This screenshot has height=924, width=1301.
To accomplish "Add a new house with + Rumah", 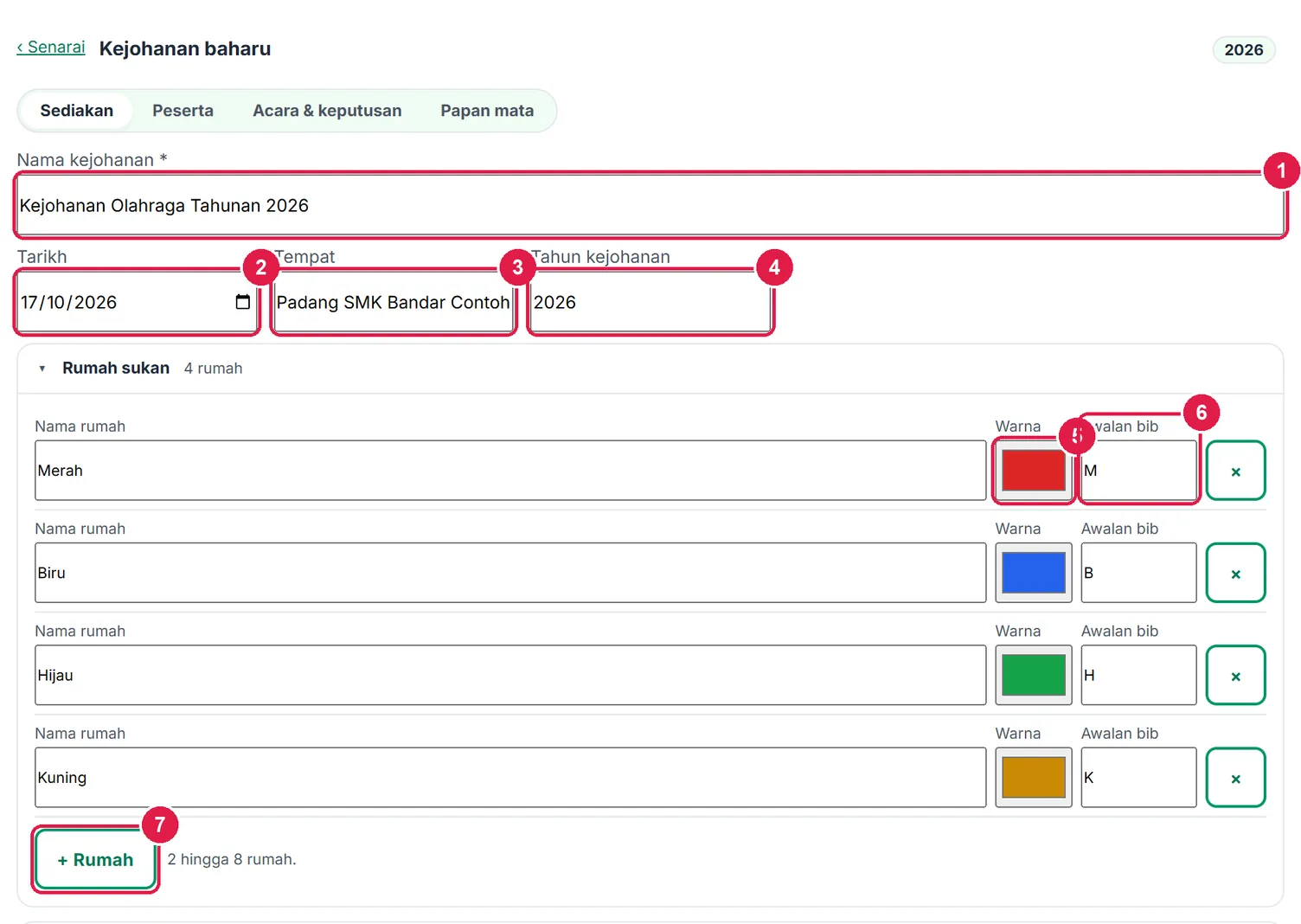I will coord(95,859).
